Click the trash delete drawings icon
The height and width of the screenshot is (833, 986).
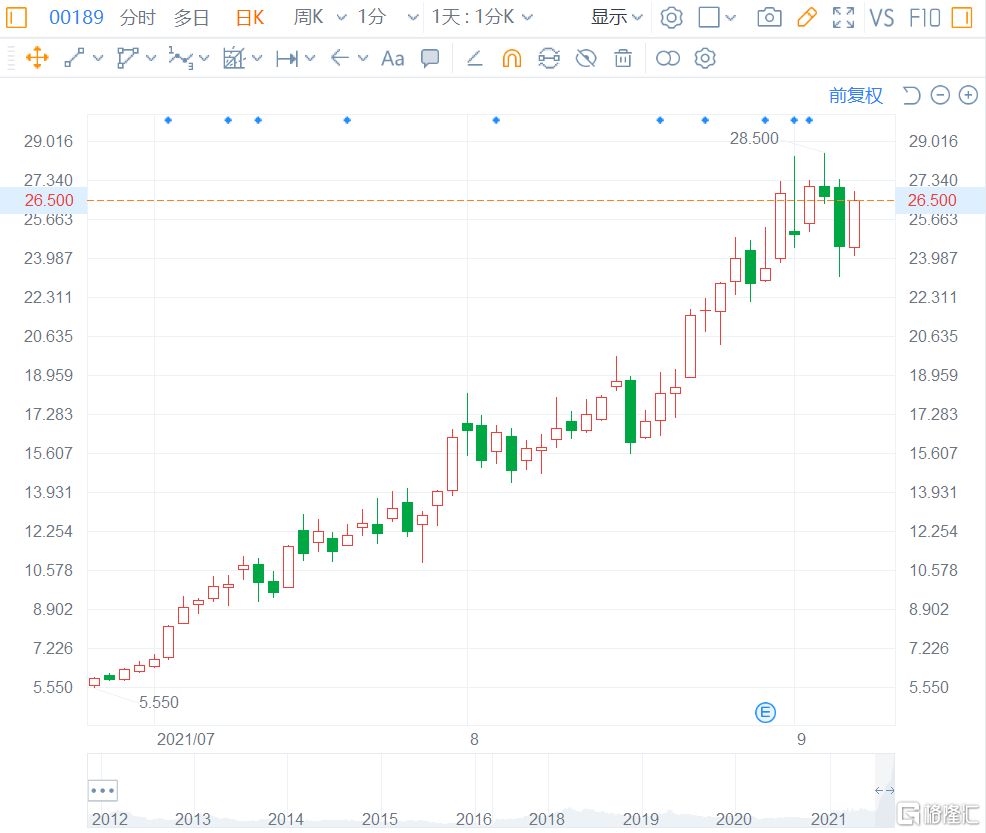point(623,58)
